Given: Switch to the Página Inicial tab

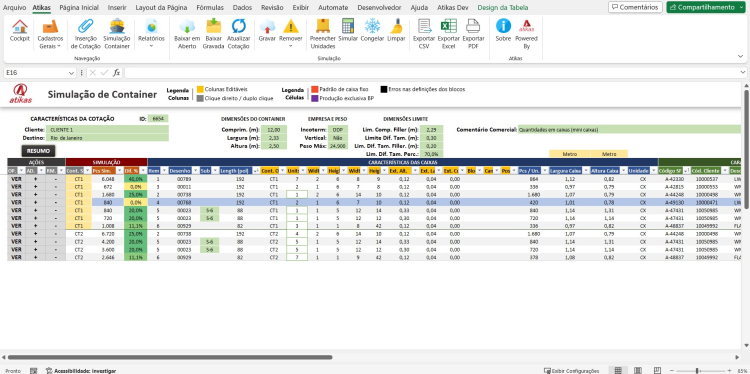Looking at the screenshot, I should click(79, 8).
